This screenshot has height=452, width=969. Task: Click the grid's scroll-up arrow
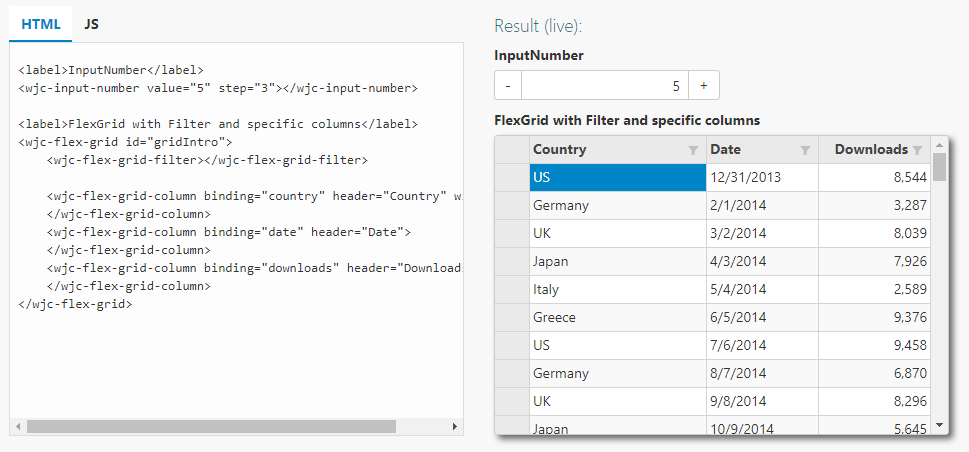point(939,145)
